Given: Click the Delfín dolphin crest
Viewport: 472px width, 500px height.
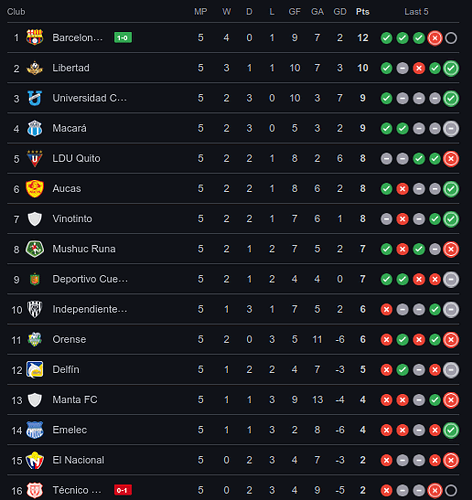Looking at the screenshot, I should tap(35, 370).
